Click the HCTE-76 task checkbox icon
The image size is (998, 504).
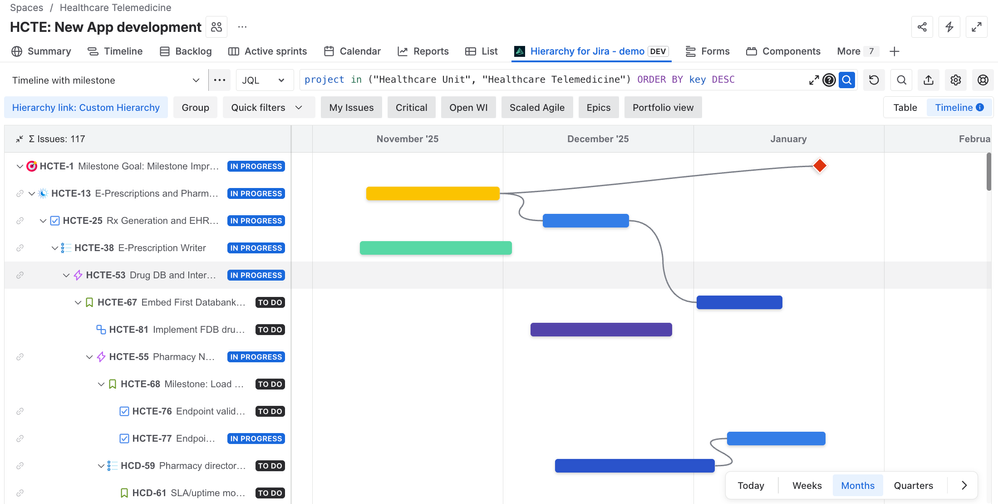tap(124, 412)
